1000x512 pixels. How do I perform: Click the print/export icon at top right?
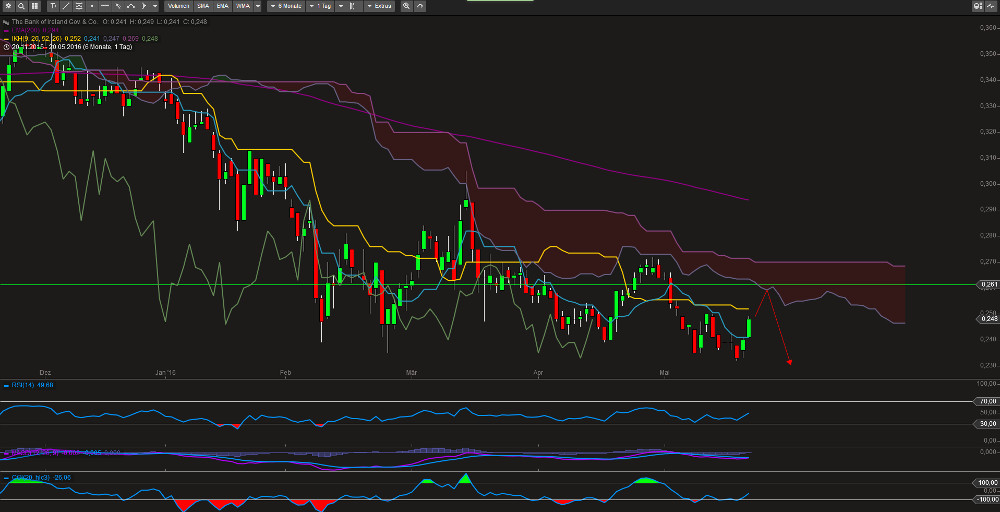(x=978, y=6)
